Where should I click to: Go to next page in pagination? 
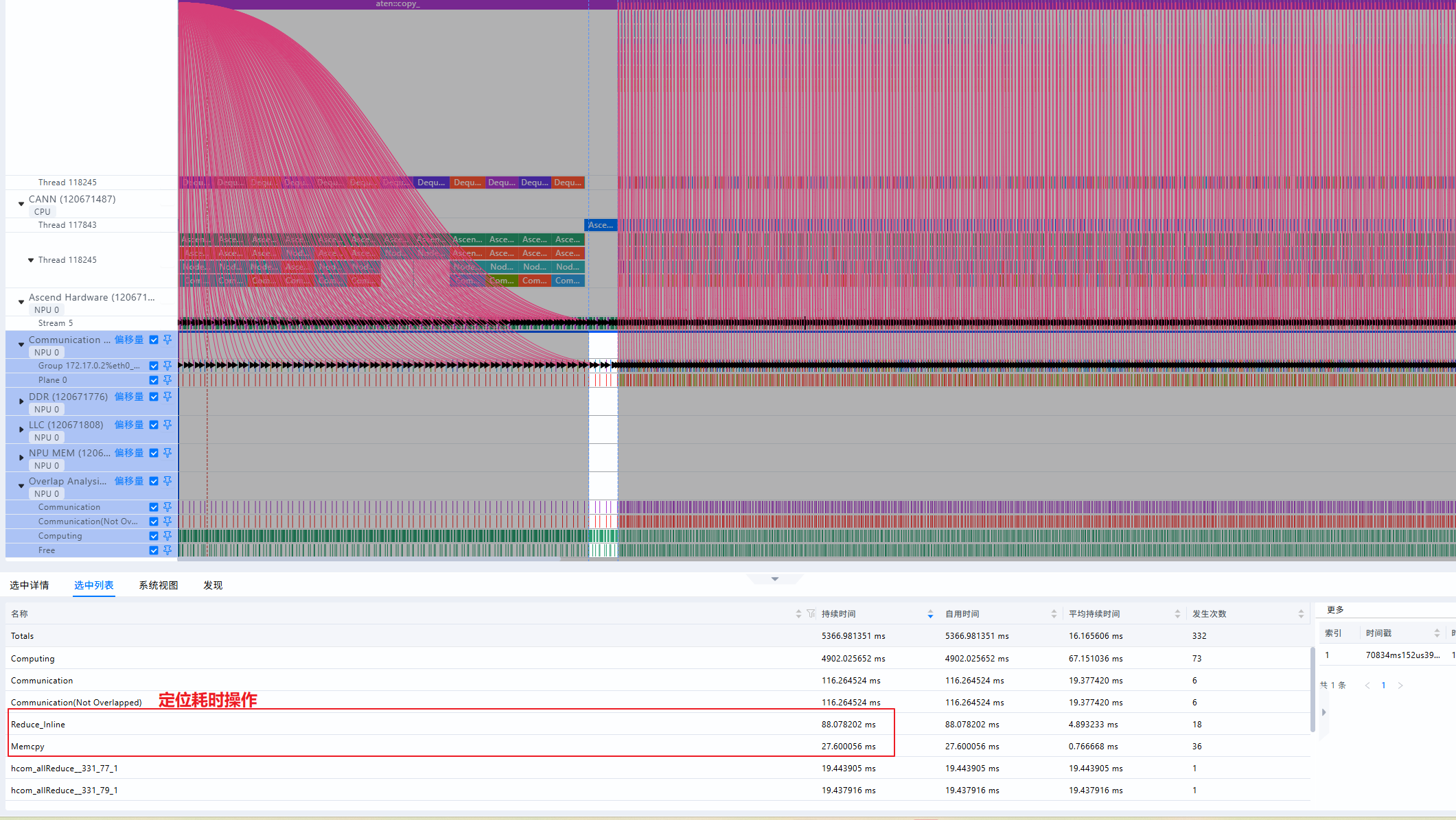click(1400, 686)
